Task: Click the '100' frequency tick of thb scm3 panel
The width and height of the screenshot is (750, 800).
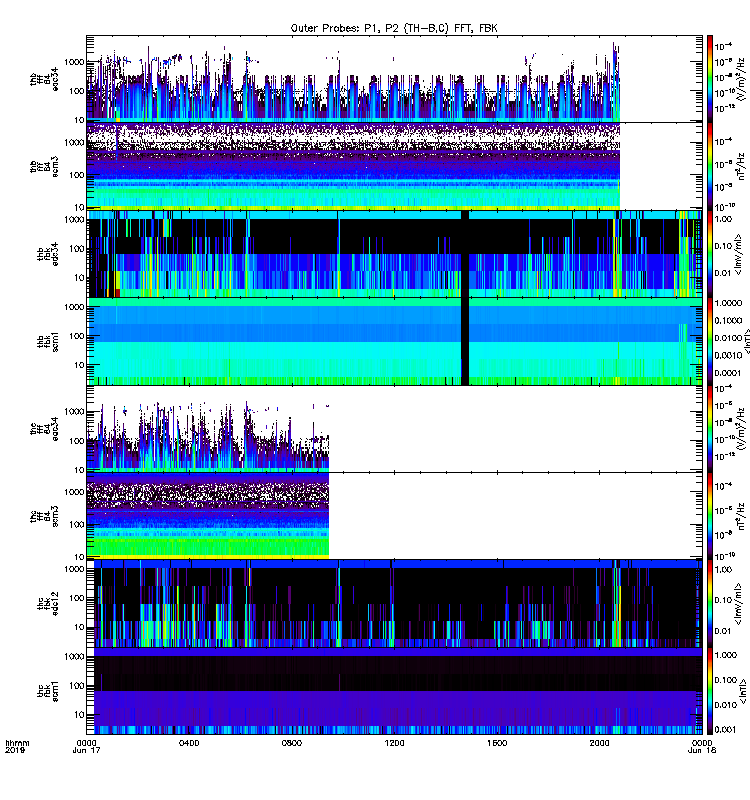Action: tap(77, 175)
